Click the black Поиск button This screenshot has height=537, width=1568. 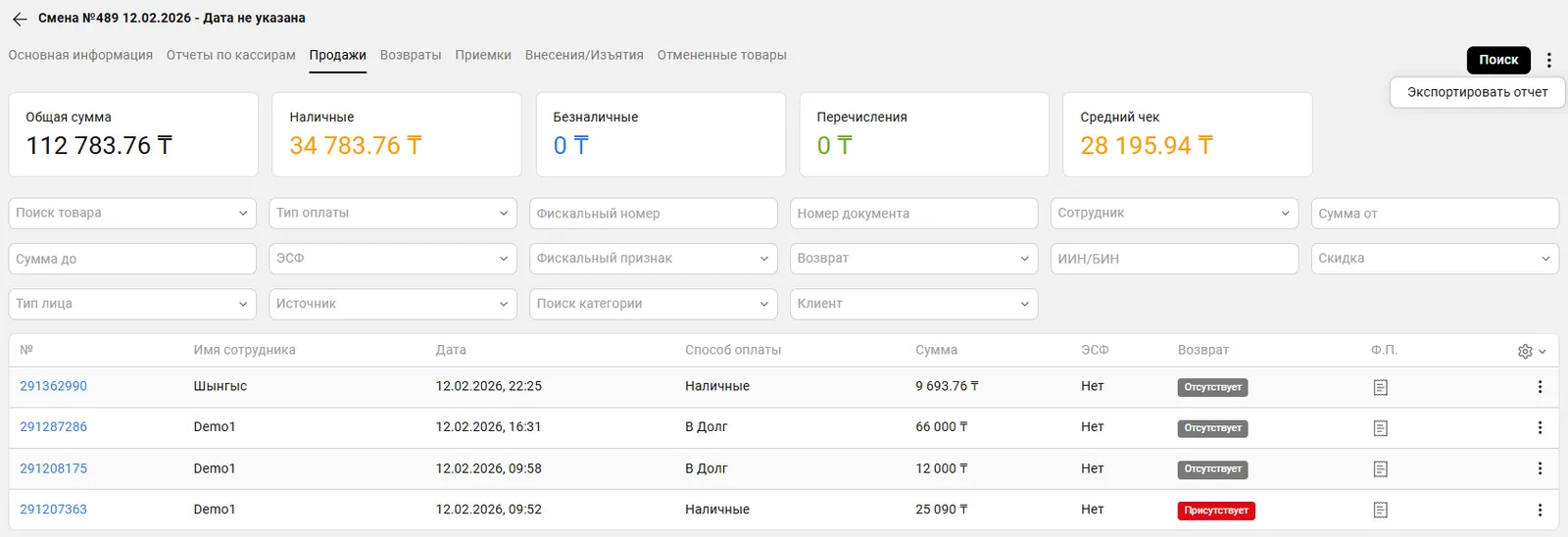coord(1497,60)
